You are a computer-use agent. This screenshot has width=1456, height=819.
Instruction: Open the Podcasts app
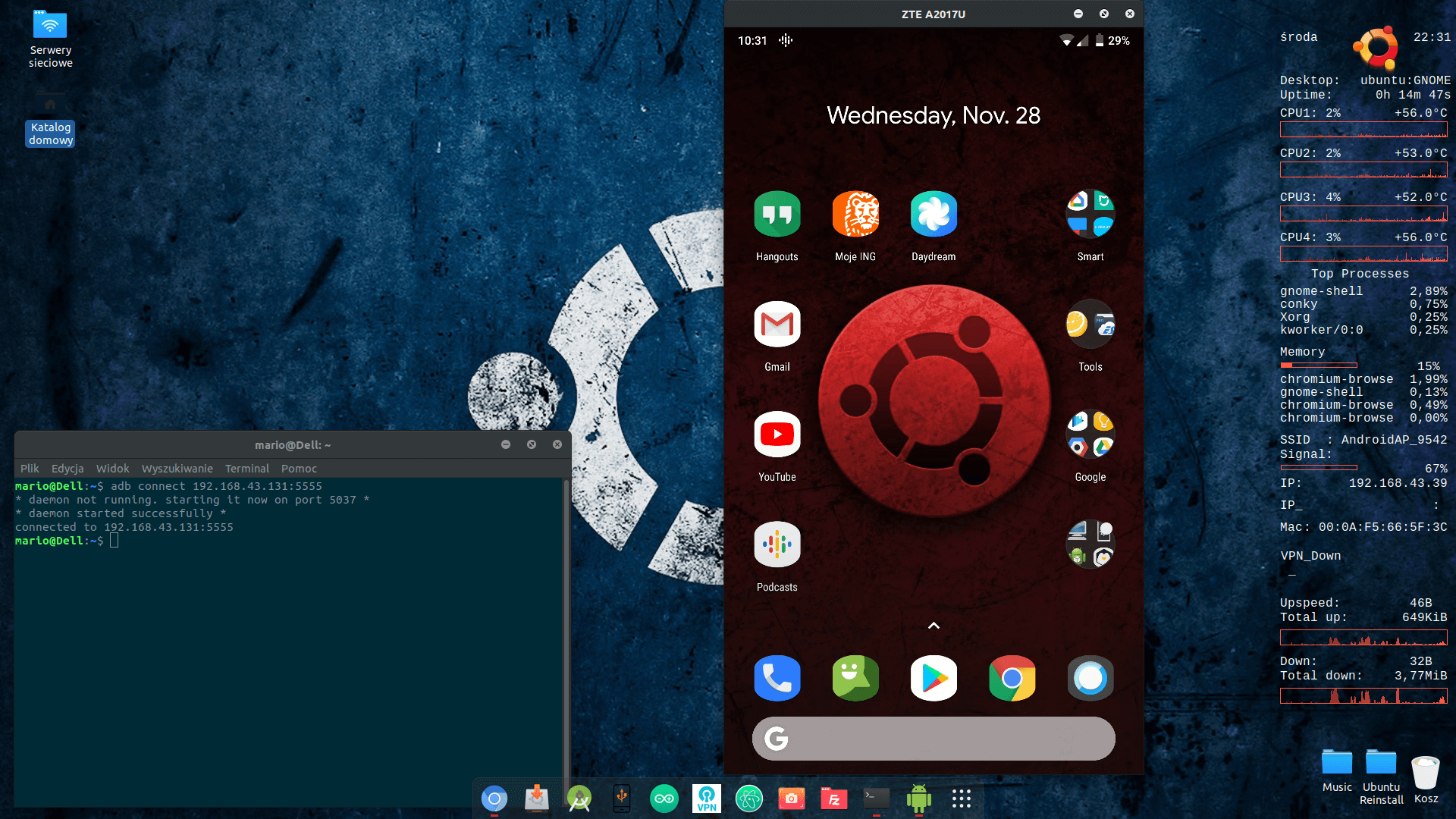click(777, 544)
